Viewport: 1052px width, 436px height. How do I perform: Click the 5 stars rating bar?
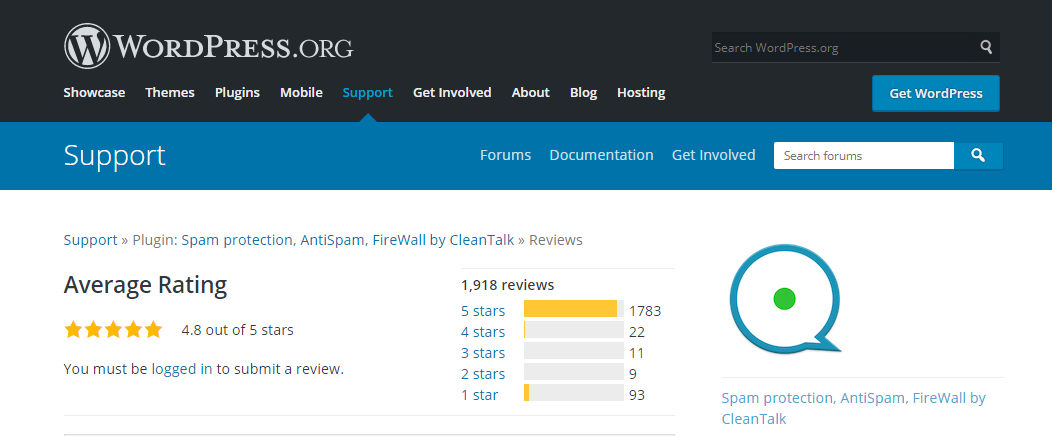point(574,309)
